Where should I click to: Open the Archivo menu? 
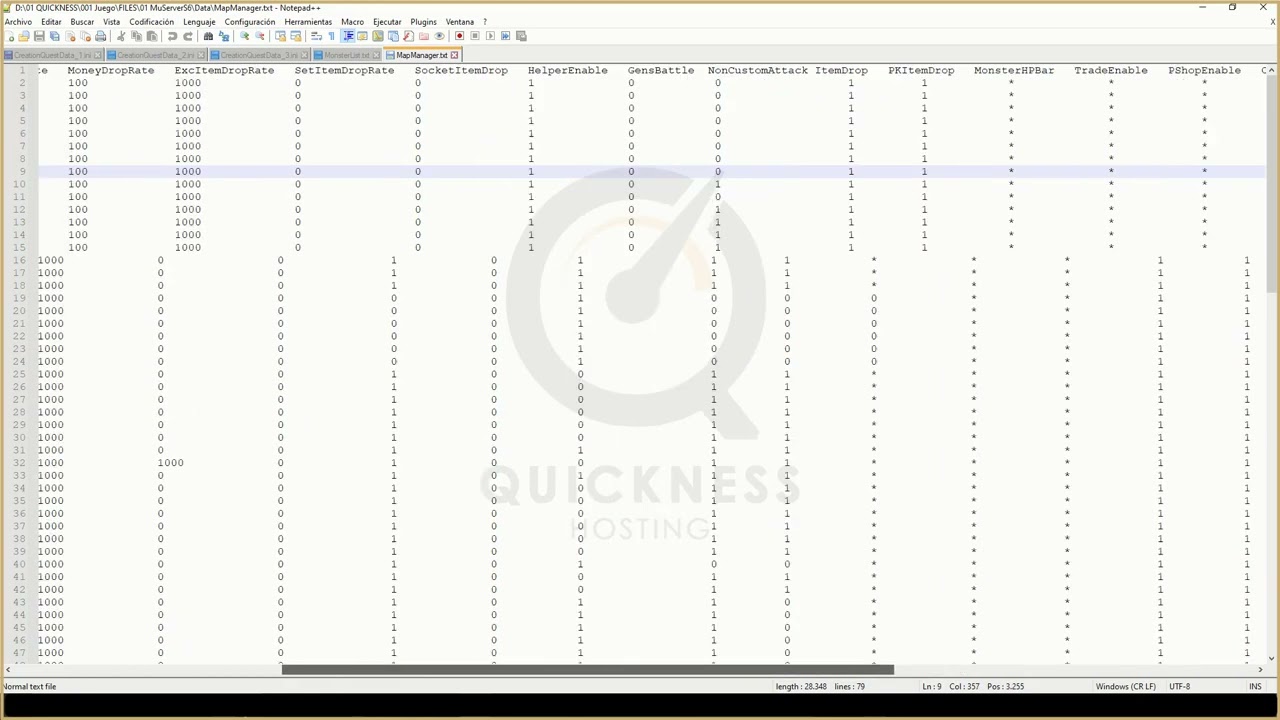pos(18,22)
